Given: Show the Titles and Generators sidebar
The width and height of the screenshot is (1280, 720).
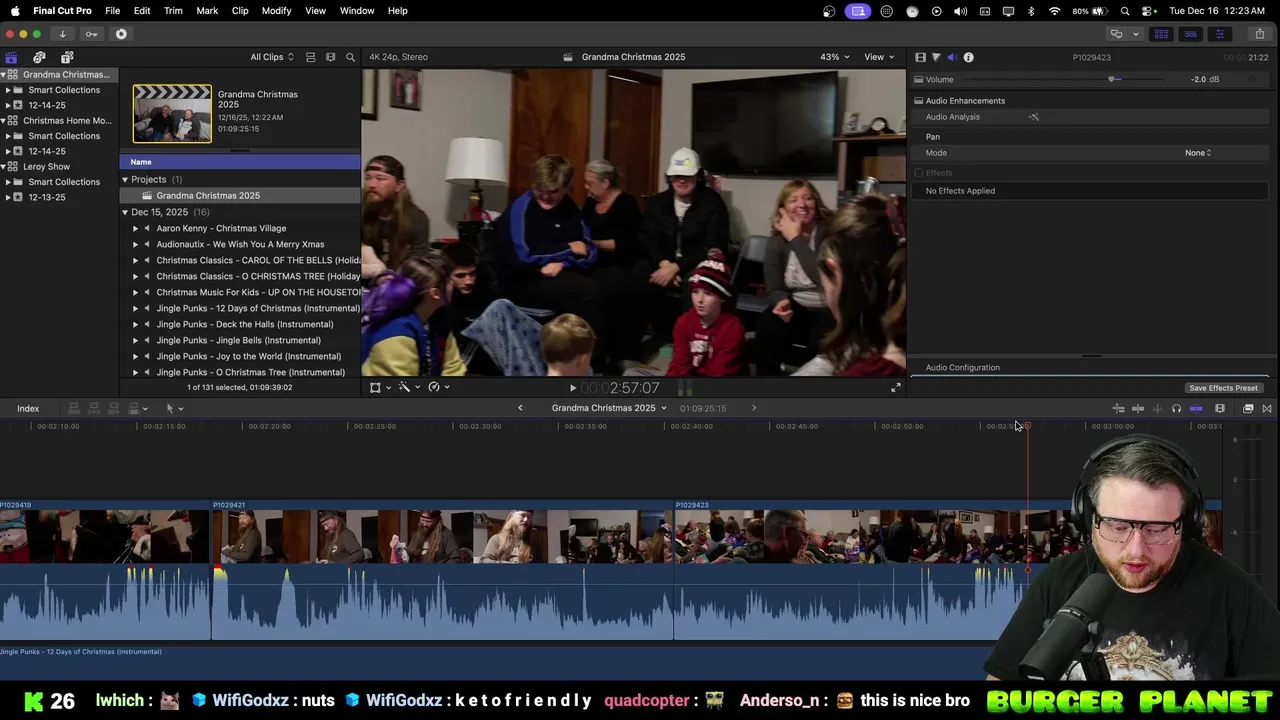Looking at the screenshot, I should [x=67, y=57].
